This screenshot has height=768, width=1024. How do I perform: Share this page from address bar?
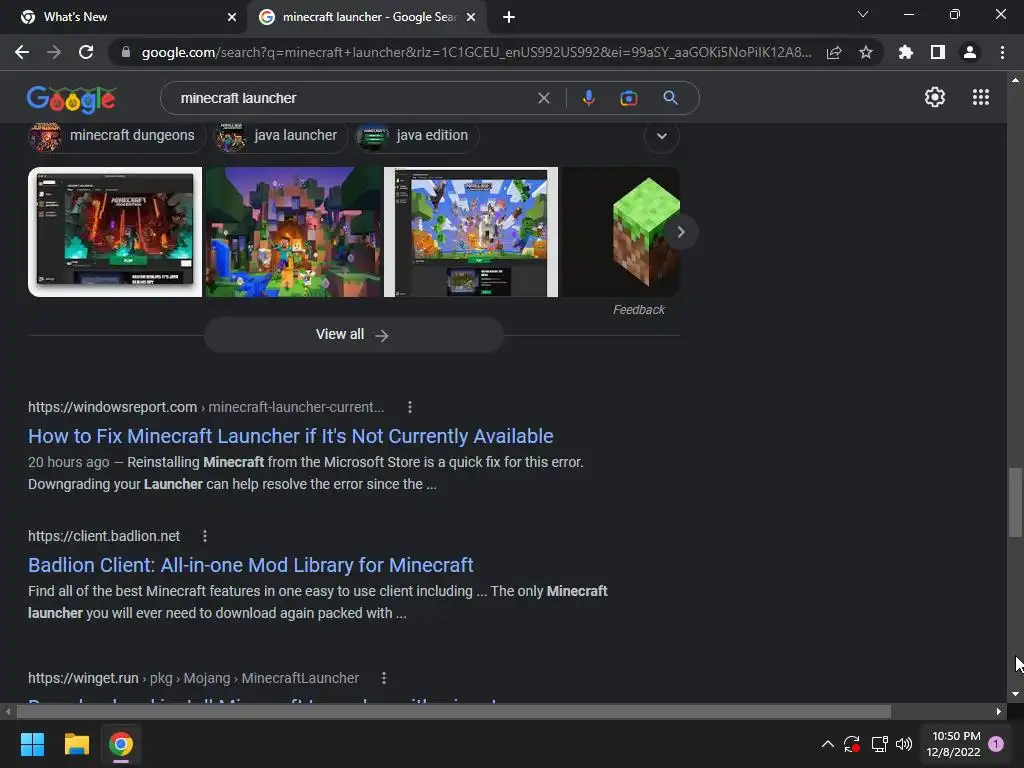click(834, 52)
